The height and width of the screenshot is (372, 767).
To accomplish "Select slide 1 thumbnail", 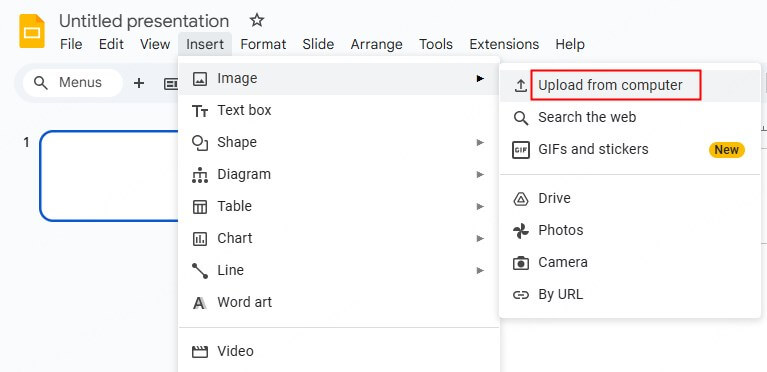I will [109, 176].
